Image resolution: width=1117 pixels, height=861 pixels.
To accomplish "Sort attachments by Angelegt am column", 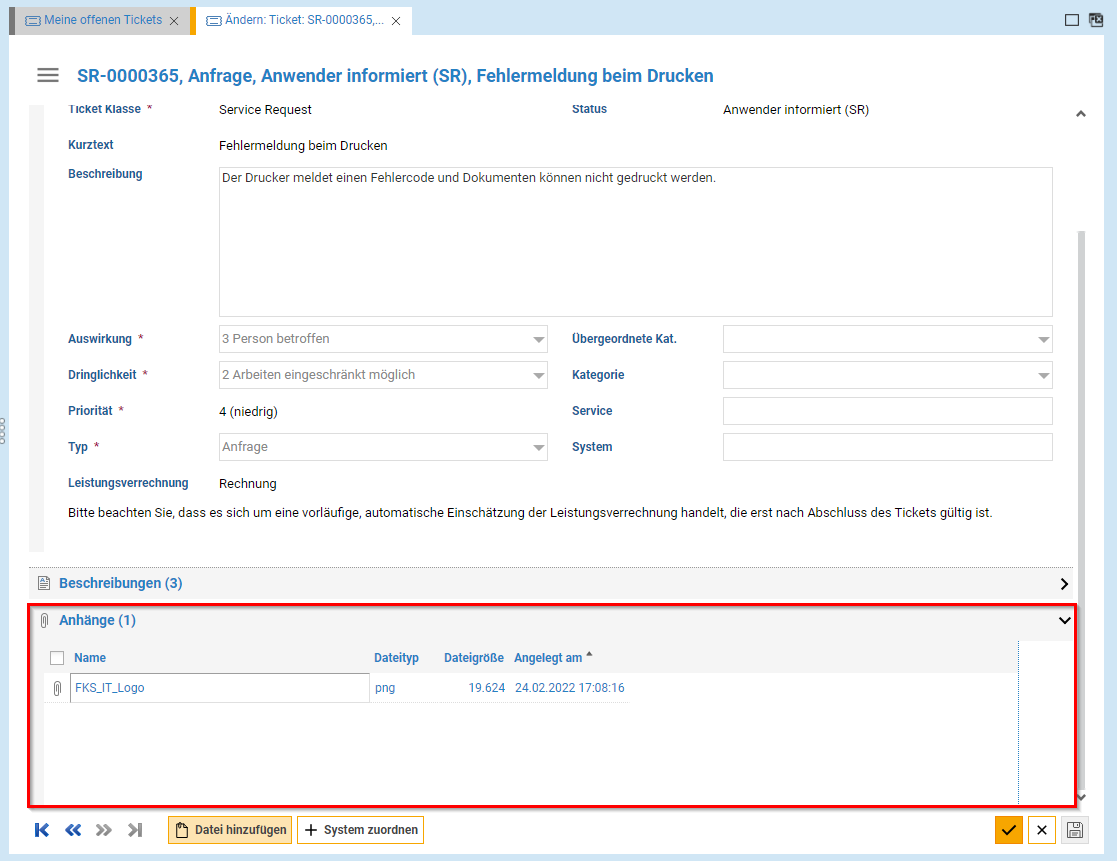I will tap(548, 658).
